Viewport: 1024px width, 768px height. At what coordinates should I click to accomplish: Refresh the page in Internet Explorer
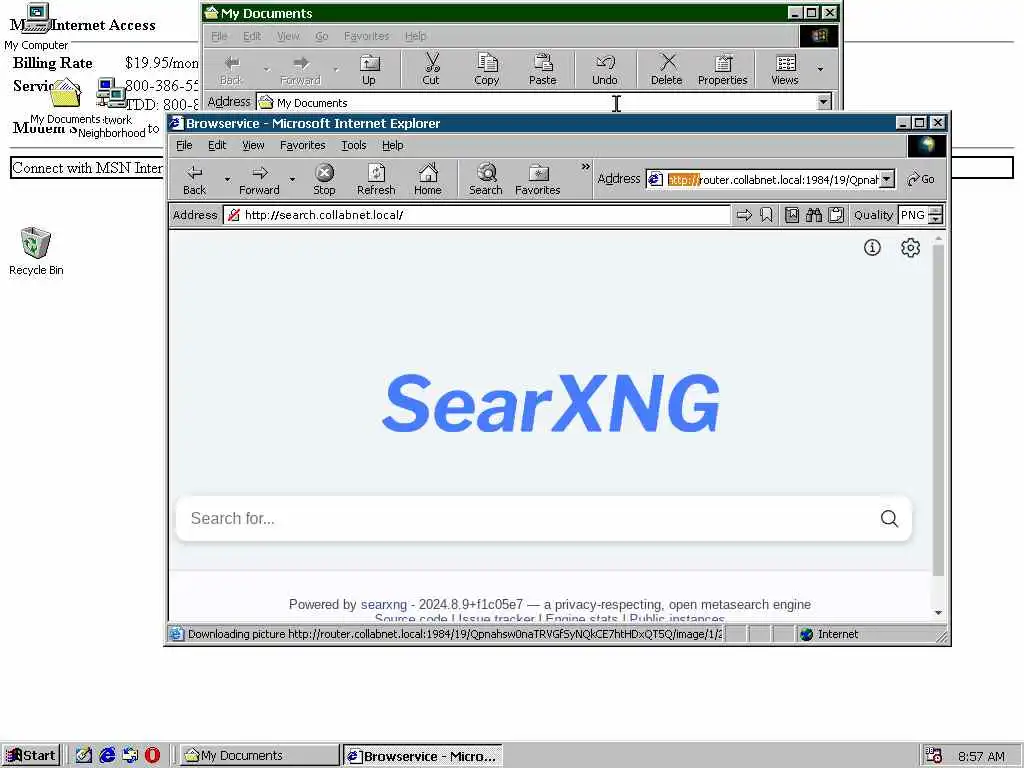376,180
